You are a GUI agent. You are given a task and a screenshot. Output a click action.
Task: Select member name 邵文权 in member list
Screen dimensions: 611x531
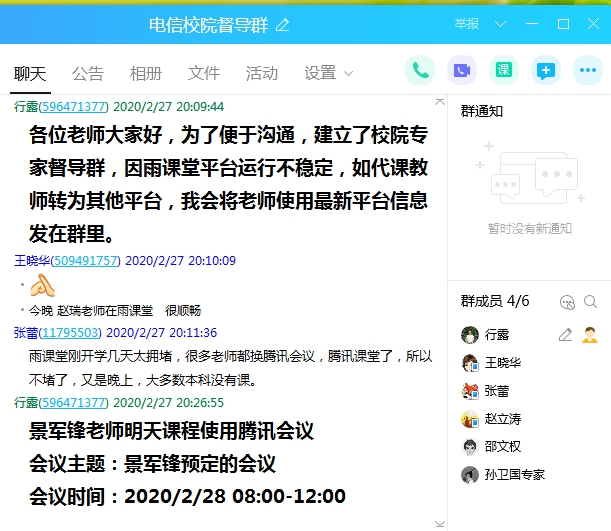click(503, 446)
